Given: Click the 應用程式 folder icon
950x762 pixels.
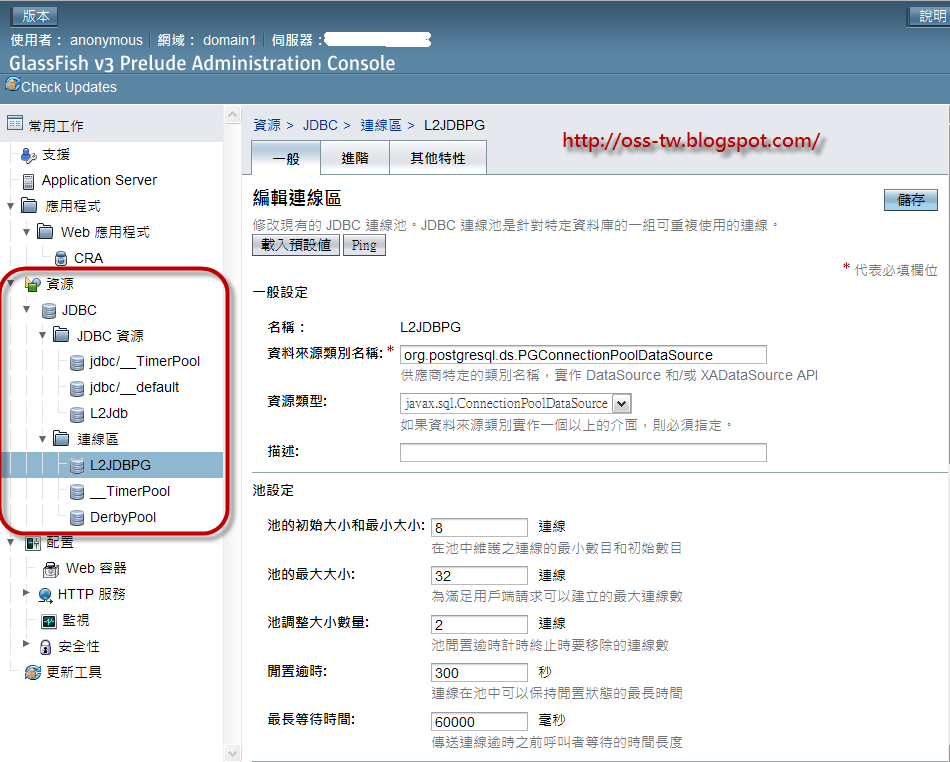Looking at the screenshot, I should point(29,205).
